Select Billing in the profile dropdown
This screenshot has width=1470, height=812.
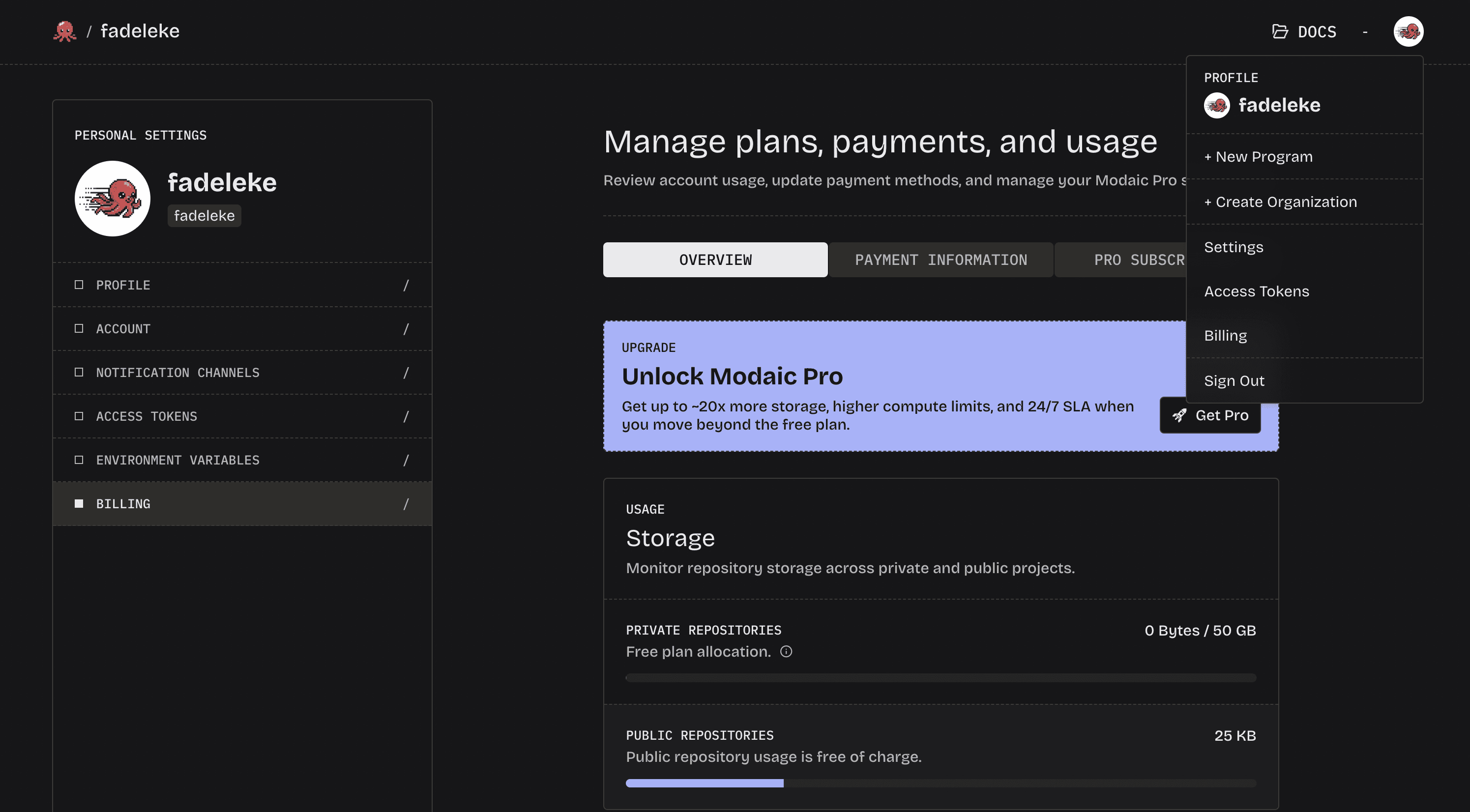coord(1304,336)
